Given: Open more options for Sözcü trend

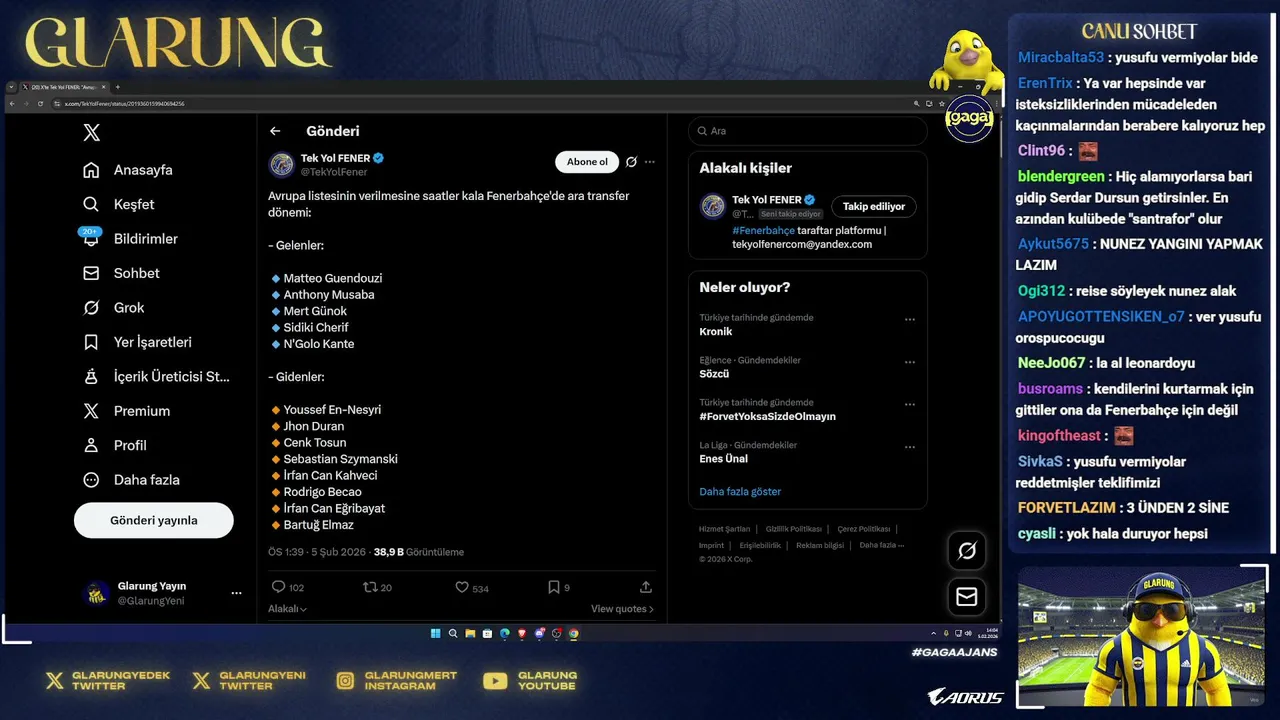Looking at the screenshot, I should click(910, 362).
